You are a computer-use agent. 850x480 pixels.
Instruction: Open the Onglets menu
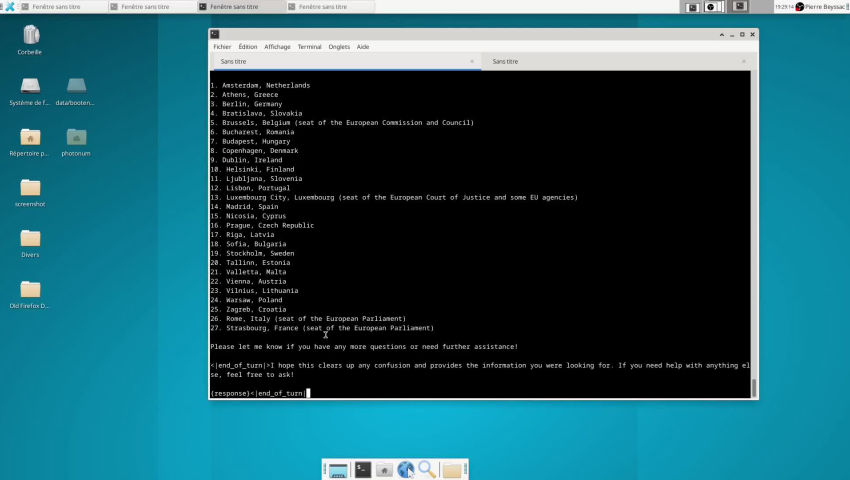click(339, 47)
